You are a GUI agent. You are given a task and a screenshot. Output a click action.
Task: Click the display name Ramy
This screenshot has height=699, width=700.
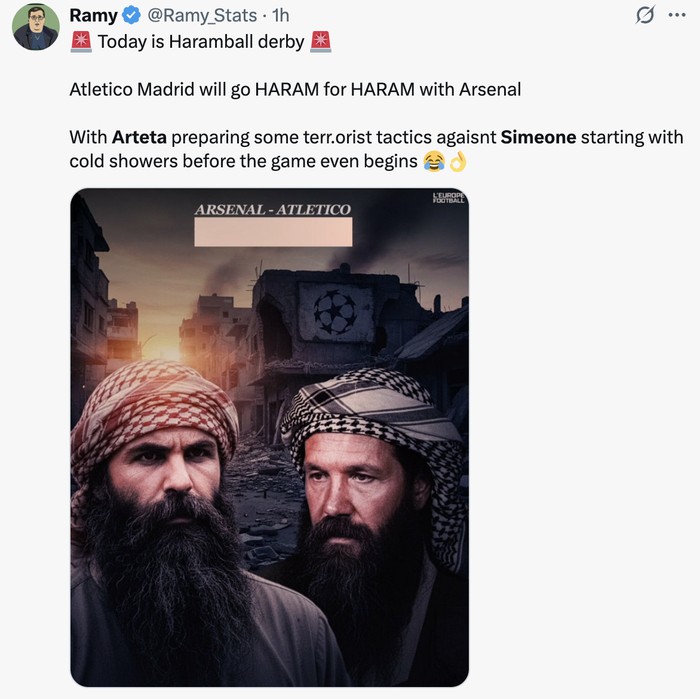93,16
